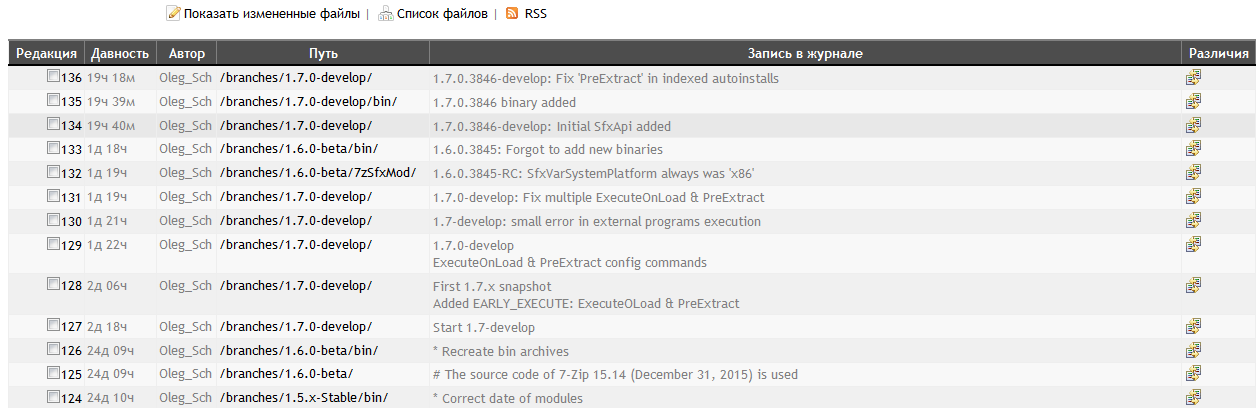
Task: Open differences icon for revision 124
Action: (x=1193, y=398)
